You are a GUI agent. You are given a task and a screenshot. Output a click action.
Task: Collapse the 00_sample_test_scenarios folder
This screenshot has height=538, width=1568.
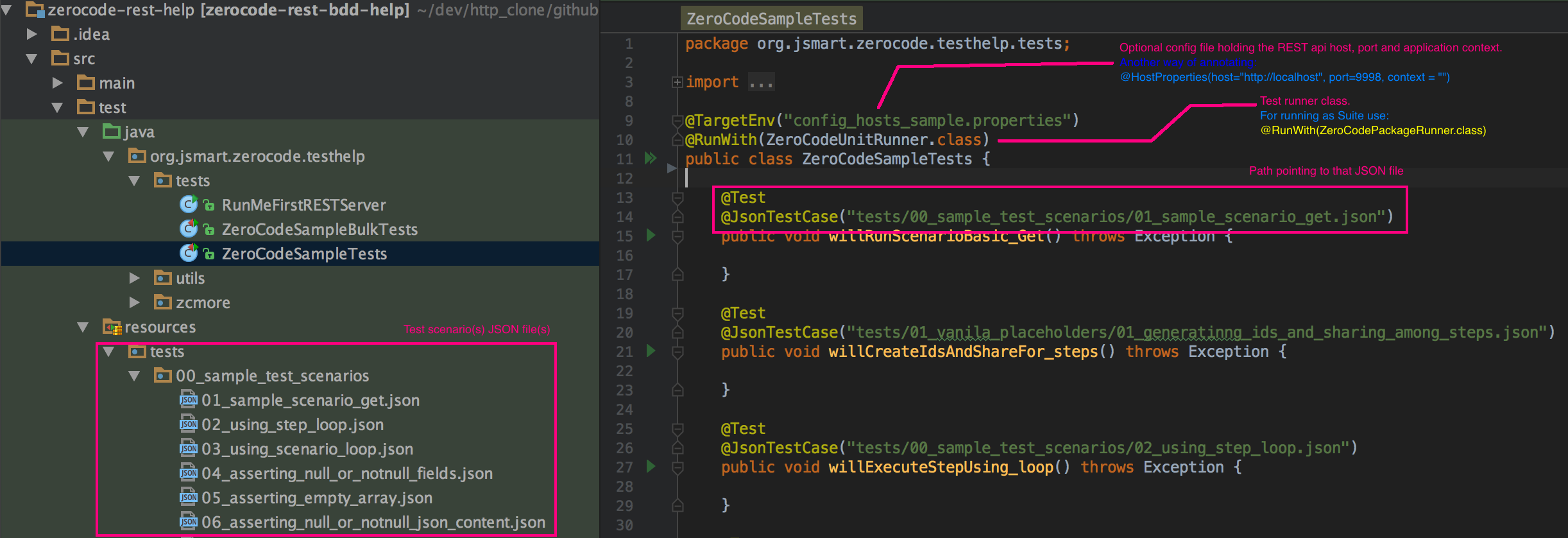pyautogui.click(x=134, y=376)
